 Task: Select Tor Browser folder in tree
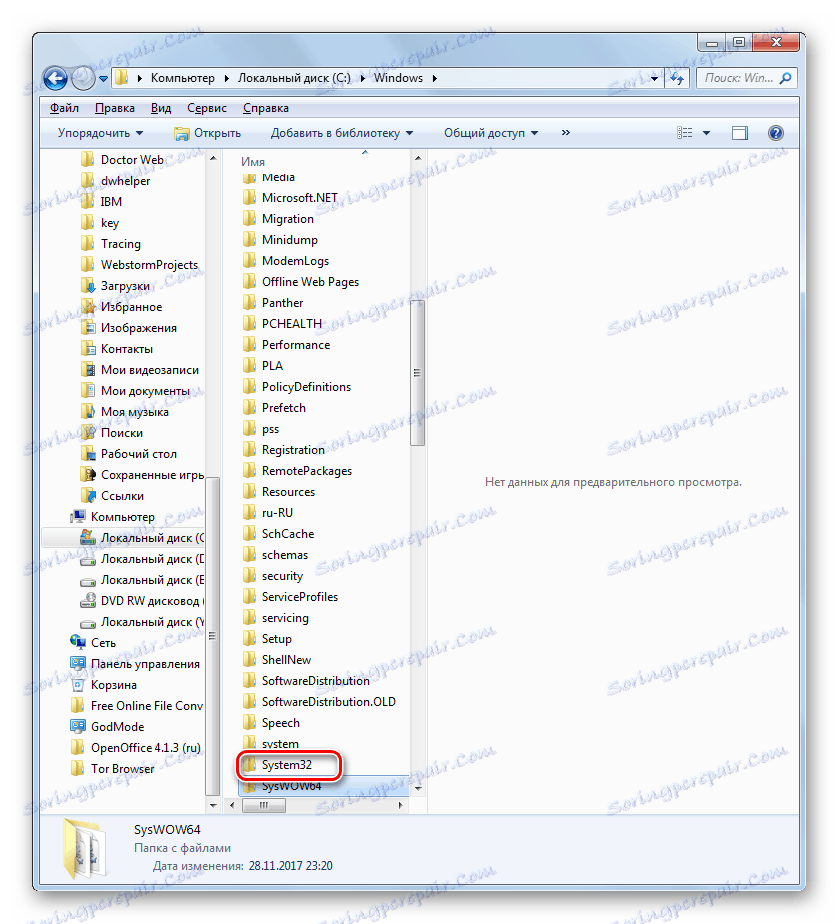[112, 768]
